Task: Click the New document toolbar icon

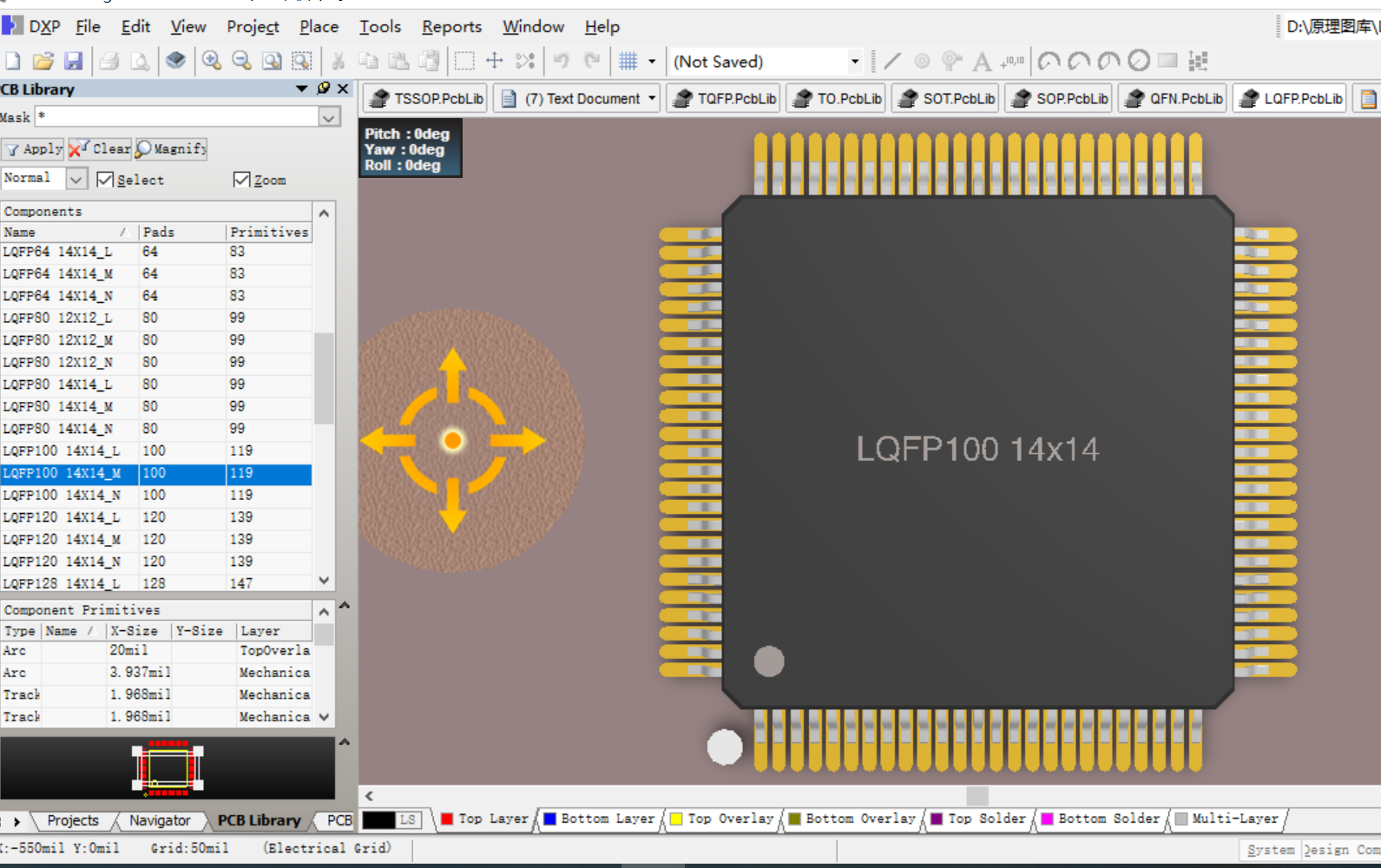Action: pyautogui.click(x=13, y=61)
